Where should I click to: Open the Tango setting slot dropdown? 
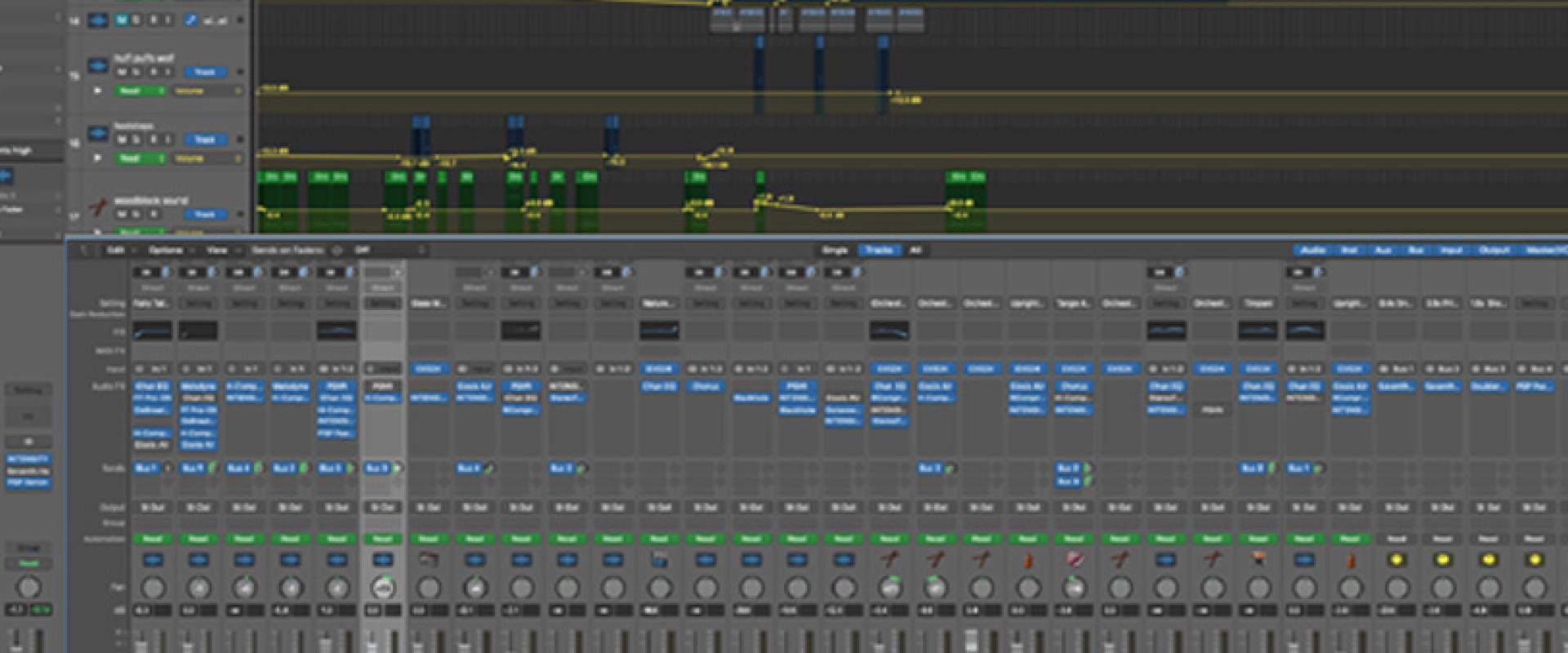tap(1074, 303)
